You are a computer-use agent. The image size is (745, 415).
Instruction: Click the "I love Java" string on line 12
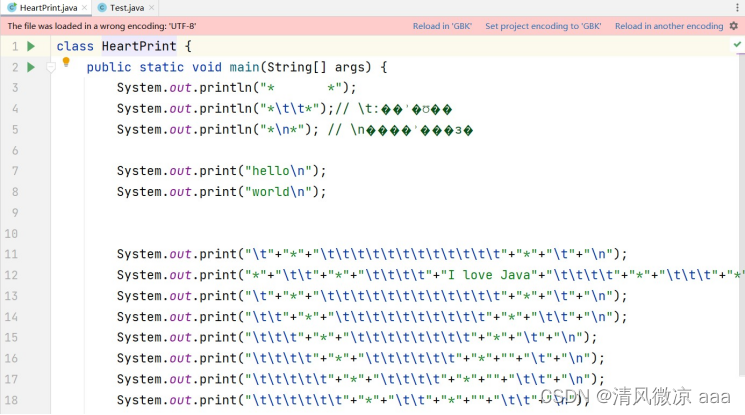489,275
